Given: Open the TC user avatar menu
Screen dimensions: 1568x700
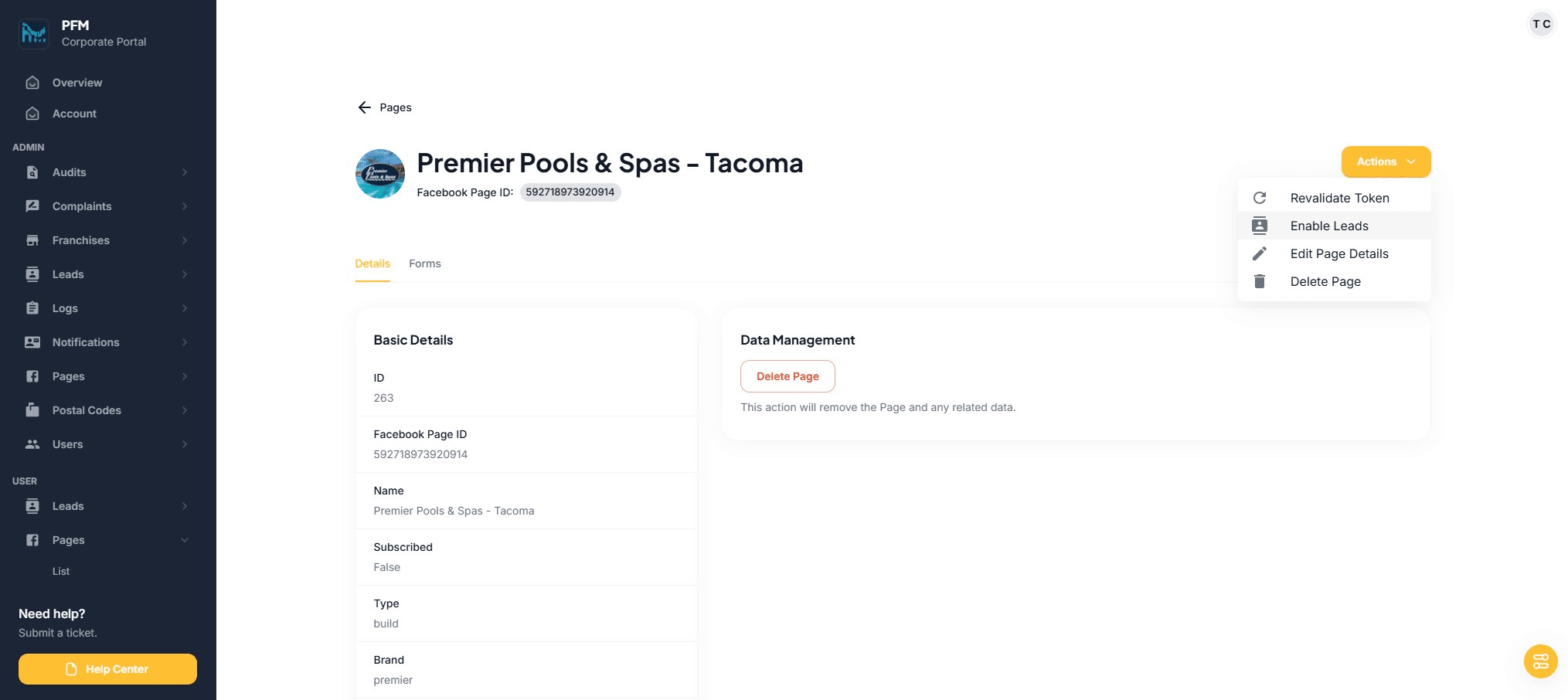Looking at the screenshot, I should 1541,24.
